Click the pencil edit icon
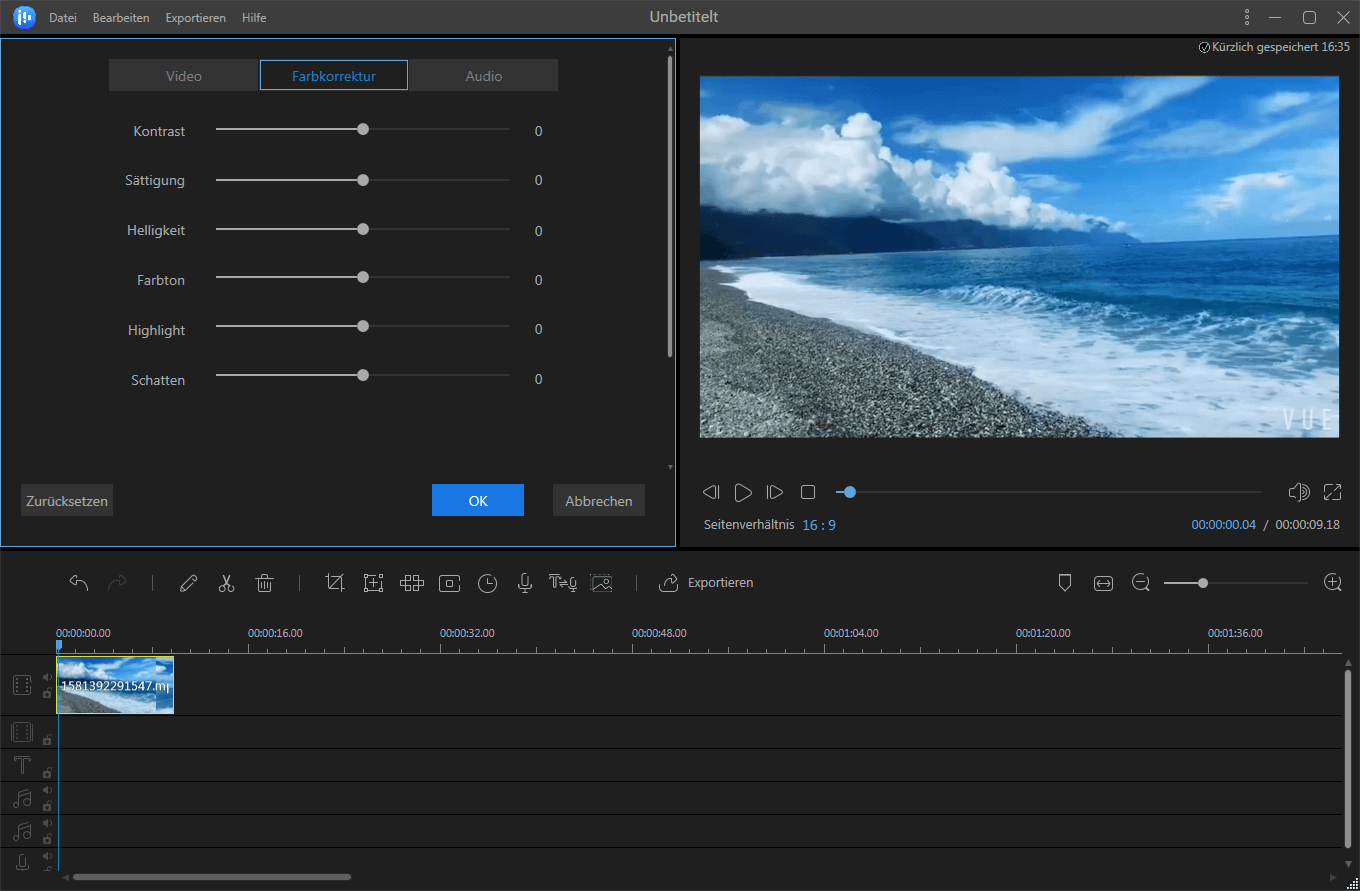1360x891 pixels. coord(188,583)
